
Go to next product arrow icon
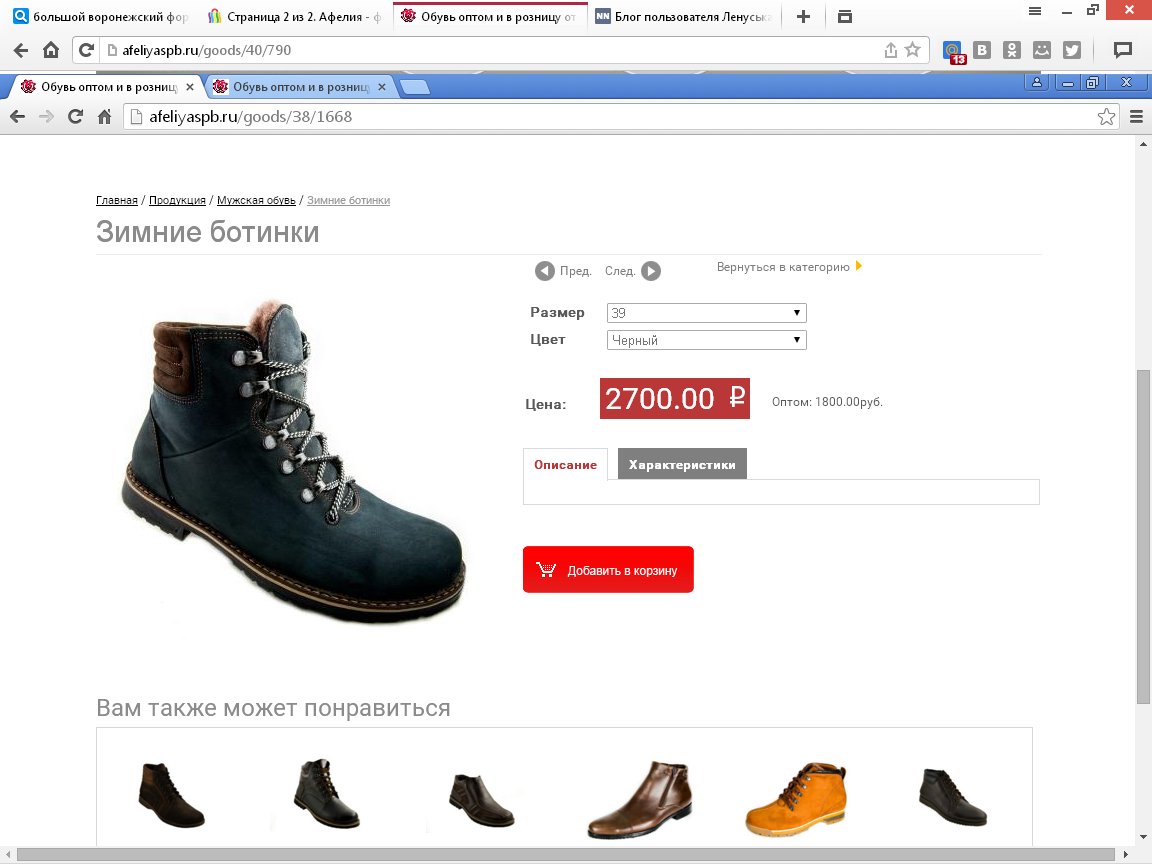651,271
